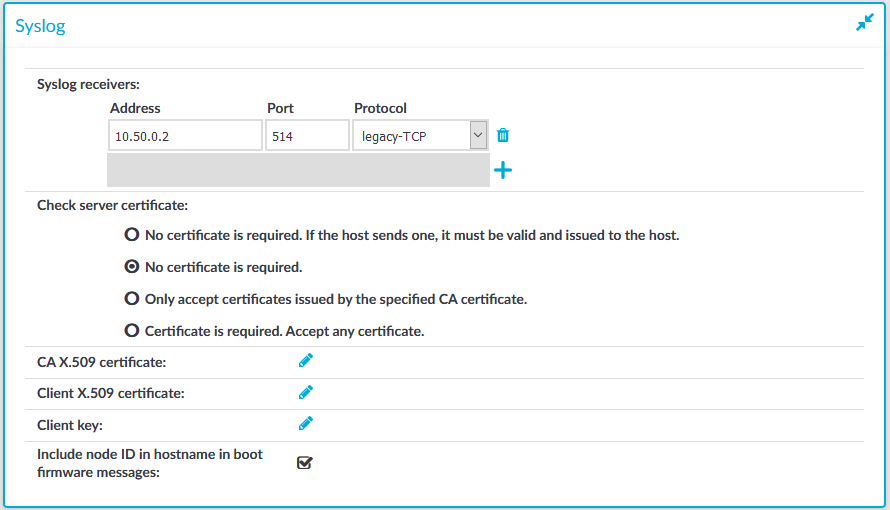890x510 pixels.
Task: Click the empty gray receiver row
Action: 299,170
